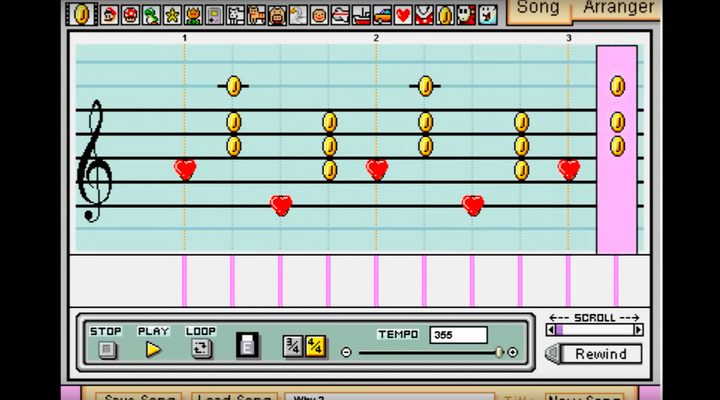Decrease tempo with the minus button
Viewport: 720px width, 400px height.
point(346,352)
